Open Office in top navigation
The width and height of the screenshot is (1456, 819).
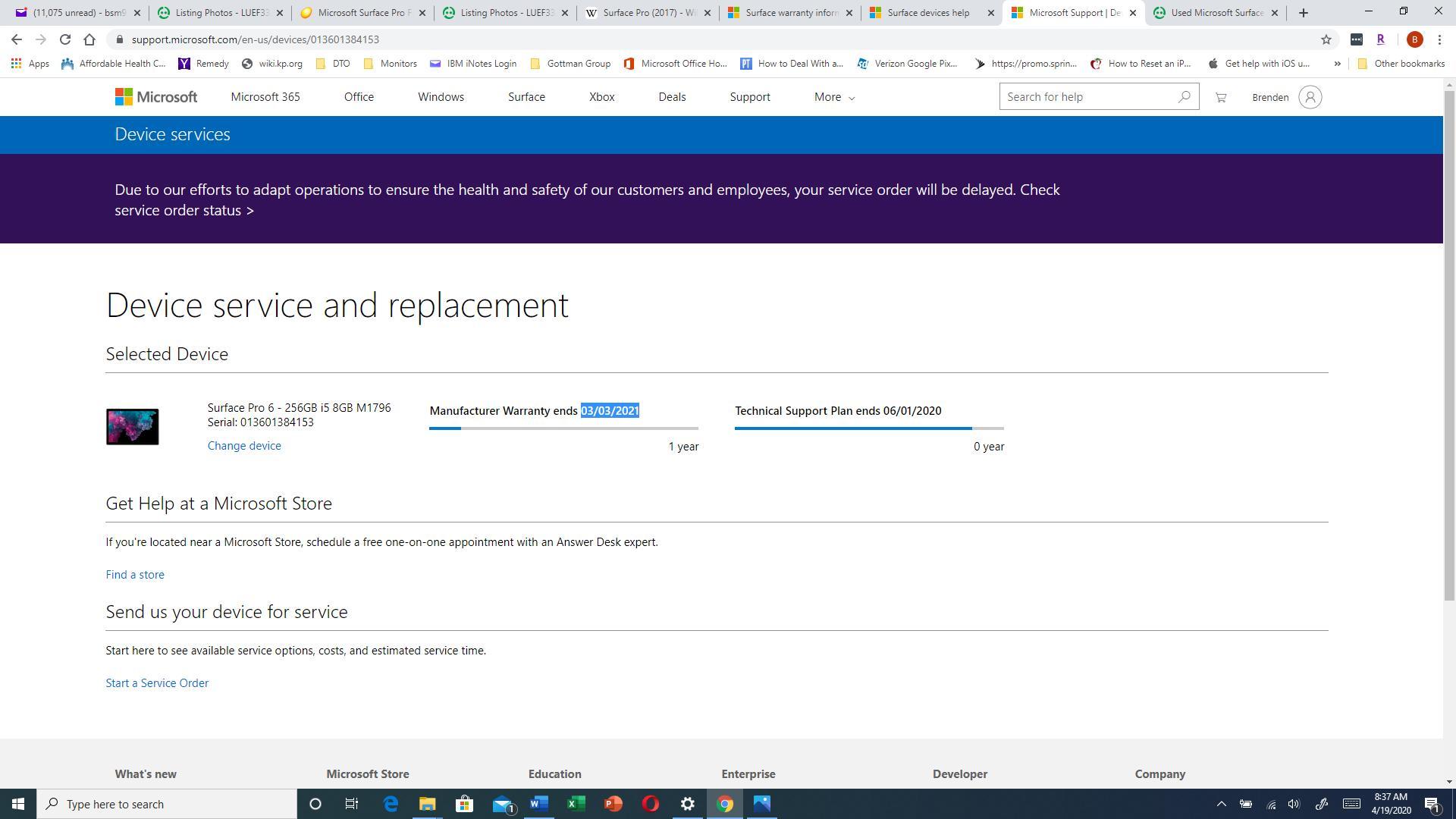pos(359,97)
